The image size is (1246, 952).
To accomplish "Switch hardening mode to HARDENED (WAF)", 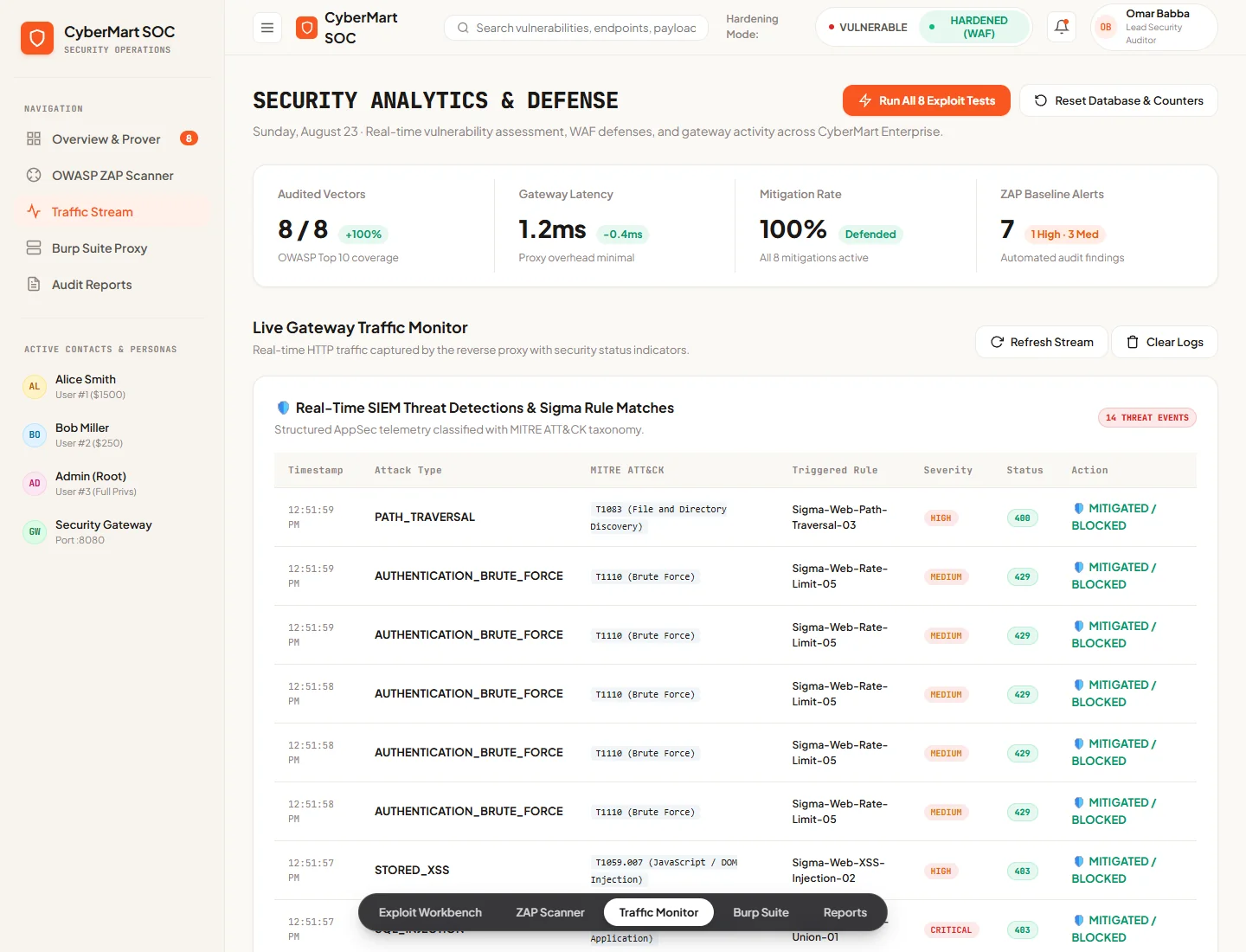I will tap(974, 27).
